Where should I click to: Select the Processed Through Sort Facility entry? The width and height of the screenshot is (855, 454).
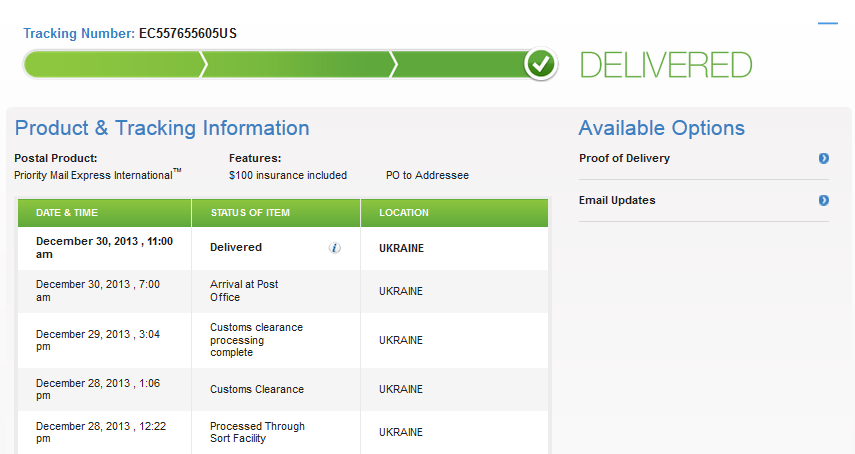tap(257, 432)
